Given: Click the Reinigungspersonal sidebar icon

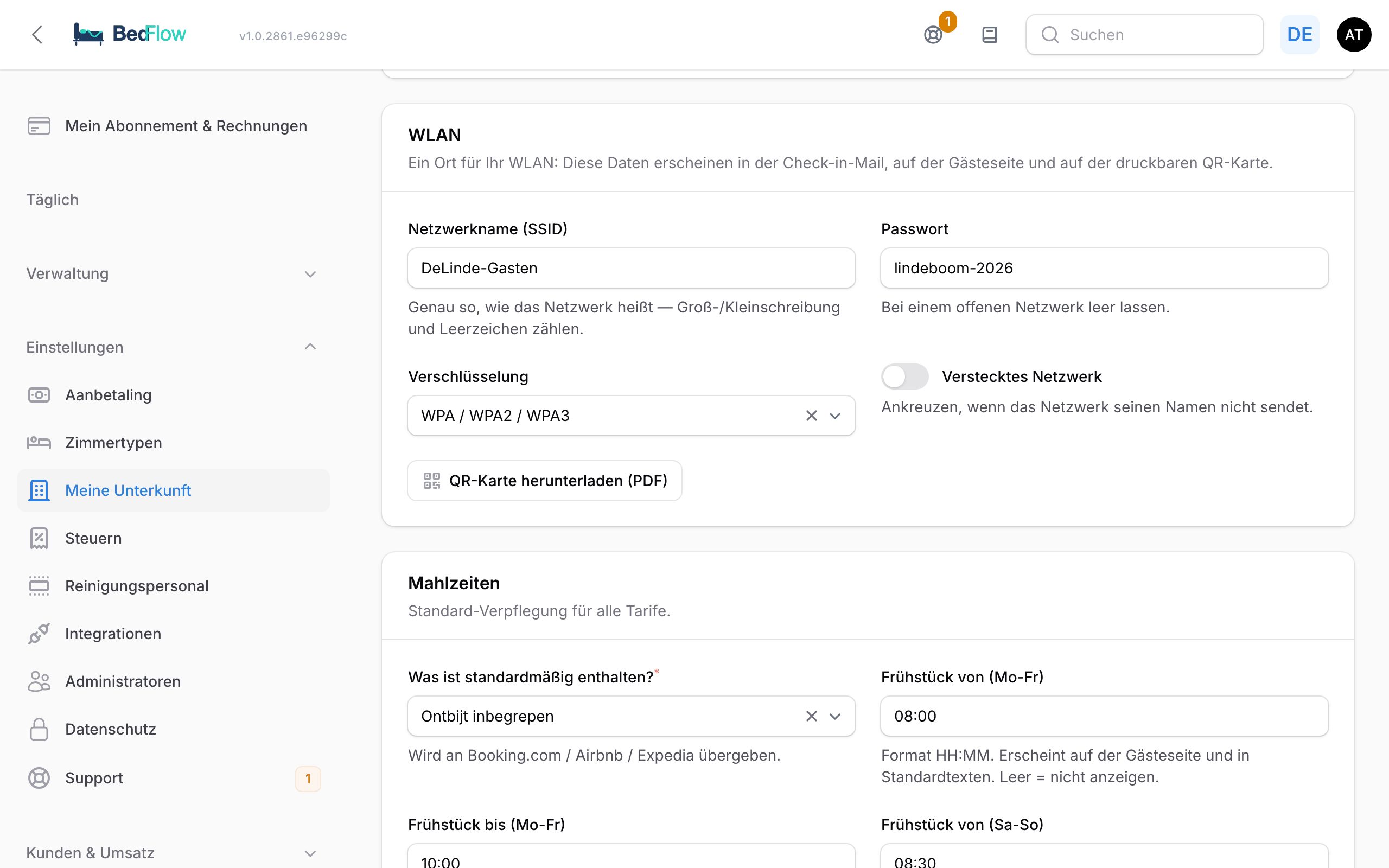Looking at the screenshot, I should click(x=39, y=585).
